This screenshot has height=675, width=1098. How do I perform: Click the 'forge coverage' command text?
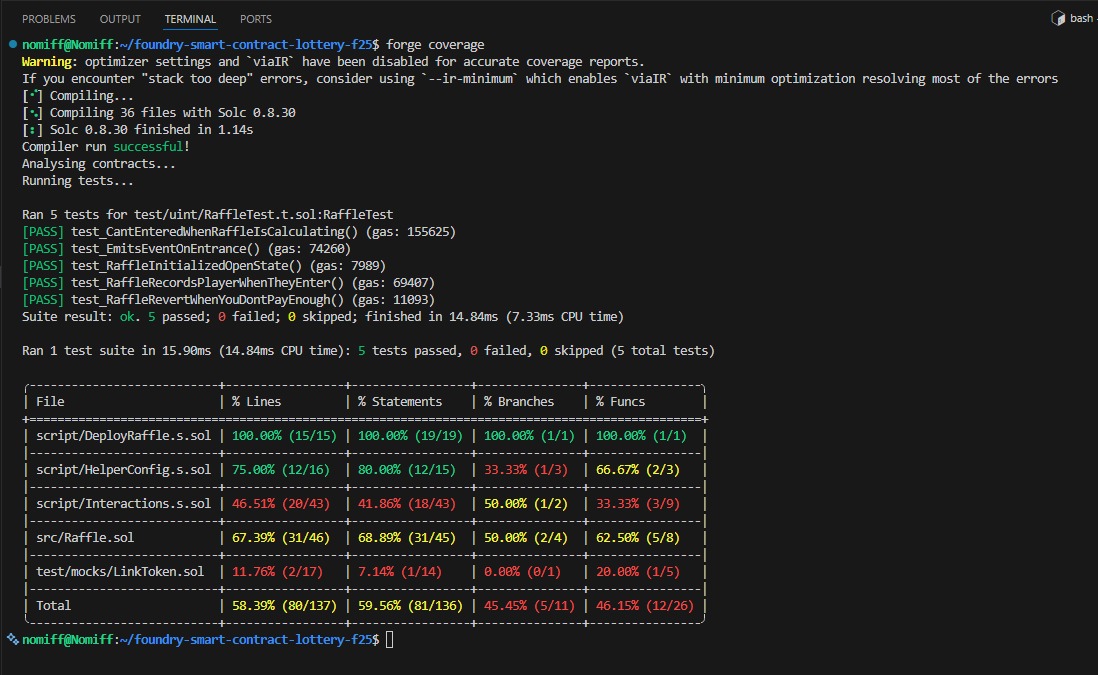435,45
